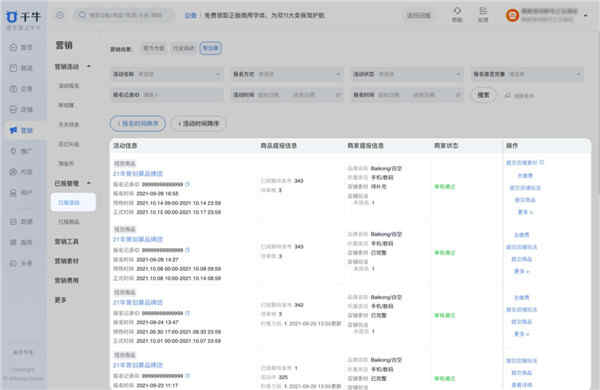Open 用户 icon in left sidebar
The image size is (600, 390).
13,192
